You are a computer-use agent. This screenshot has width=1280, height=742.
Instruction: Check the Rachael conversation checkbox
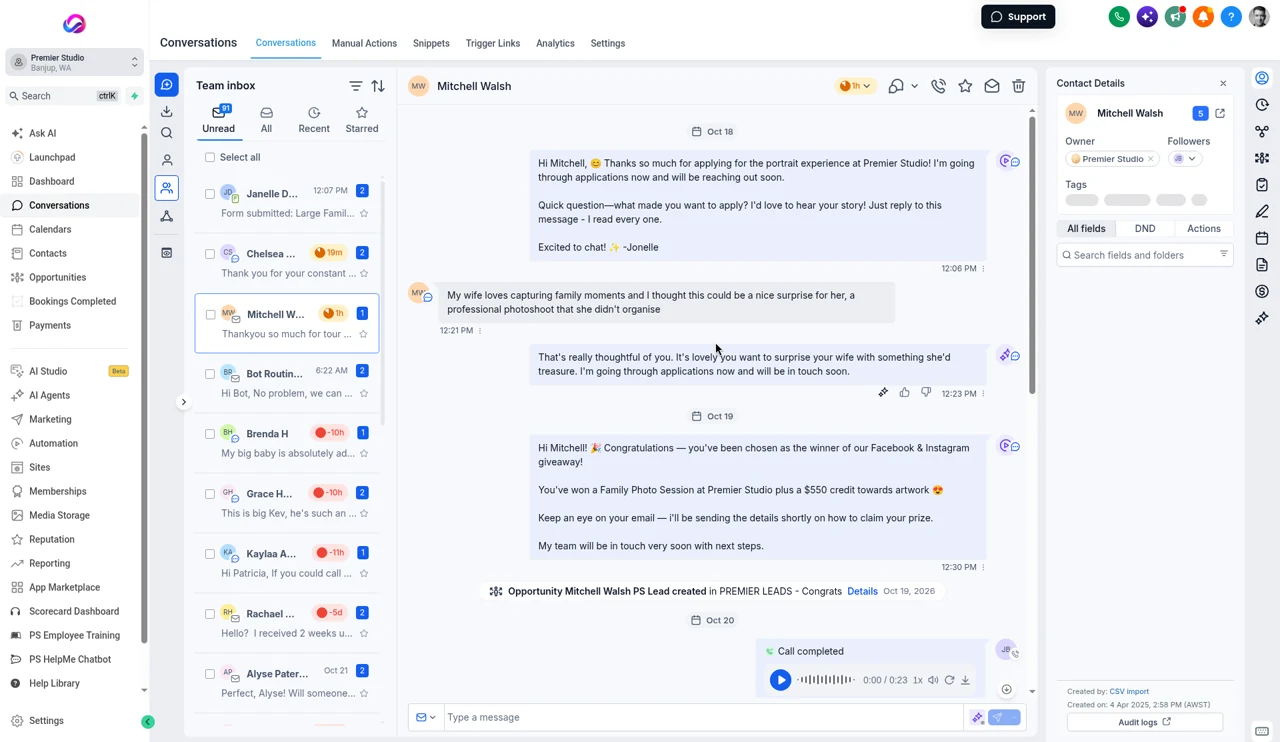[x=210, y=614]
